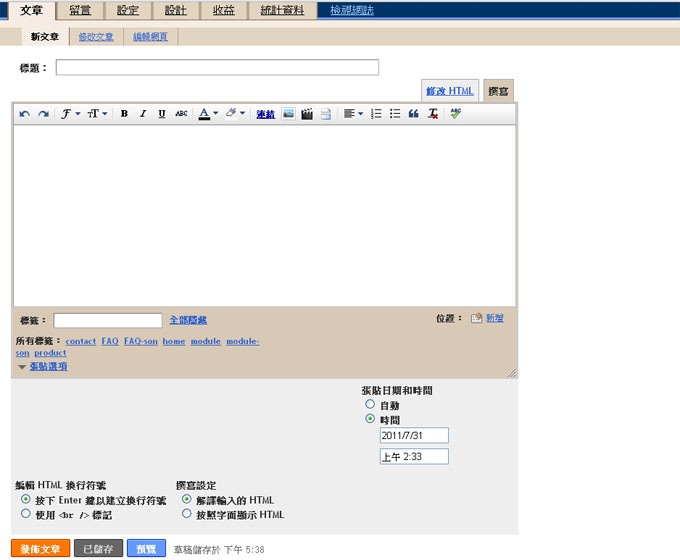Click the undo arrow icon
Screen dimensions: 680x560
point(24,114)
